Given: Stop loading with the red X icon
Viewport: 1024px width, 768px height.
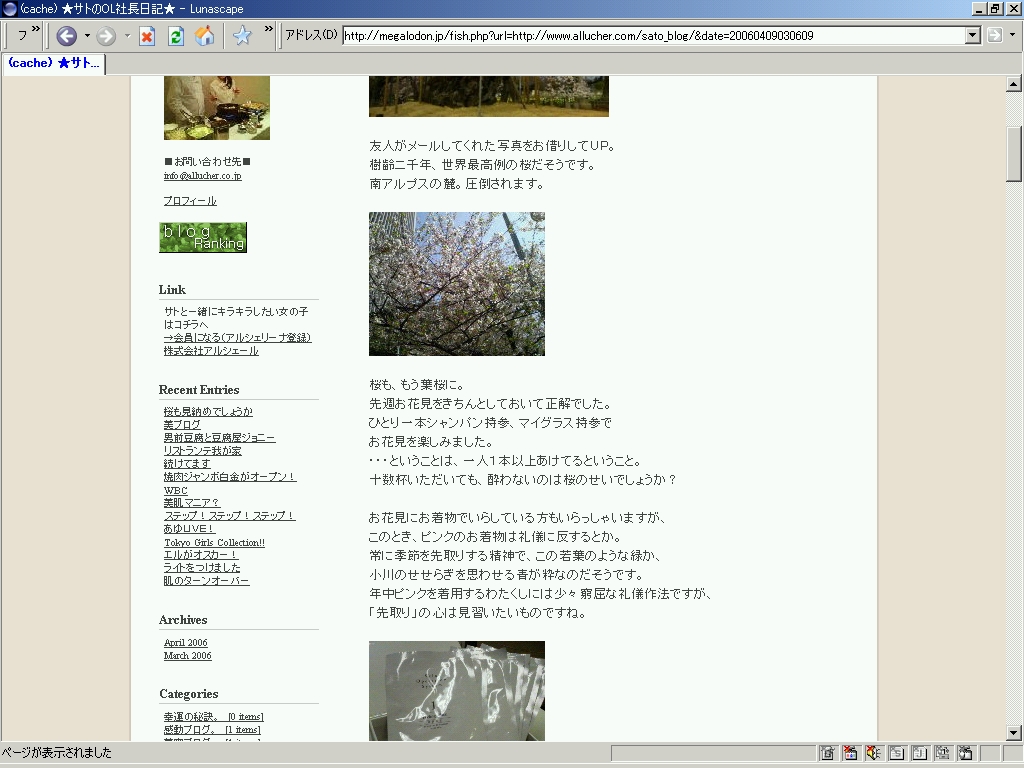Looking at the screenshot, I should (147, 36).
